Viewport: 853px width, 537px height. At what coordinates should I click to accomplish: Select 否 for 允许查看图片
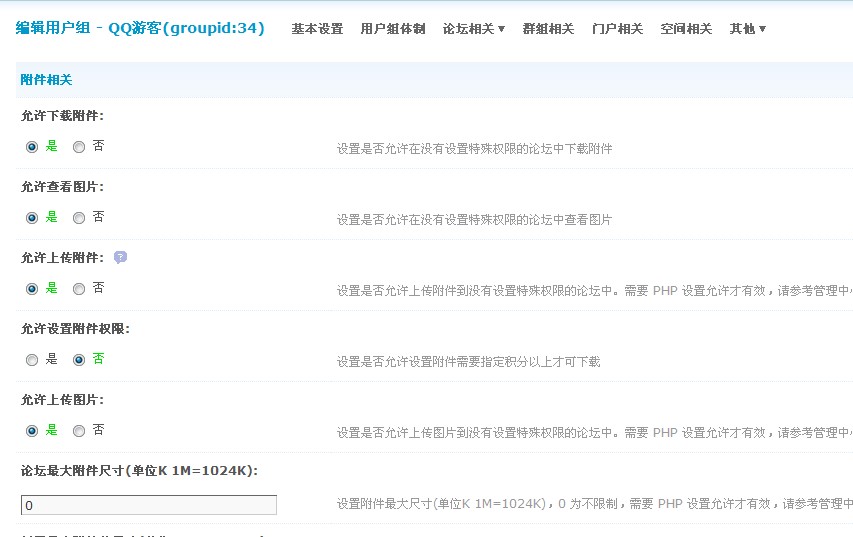click(79, 218)
